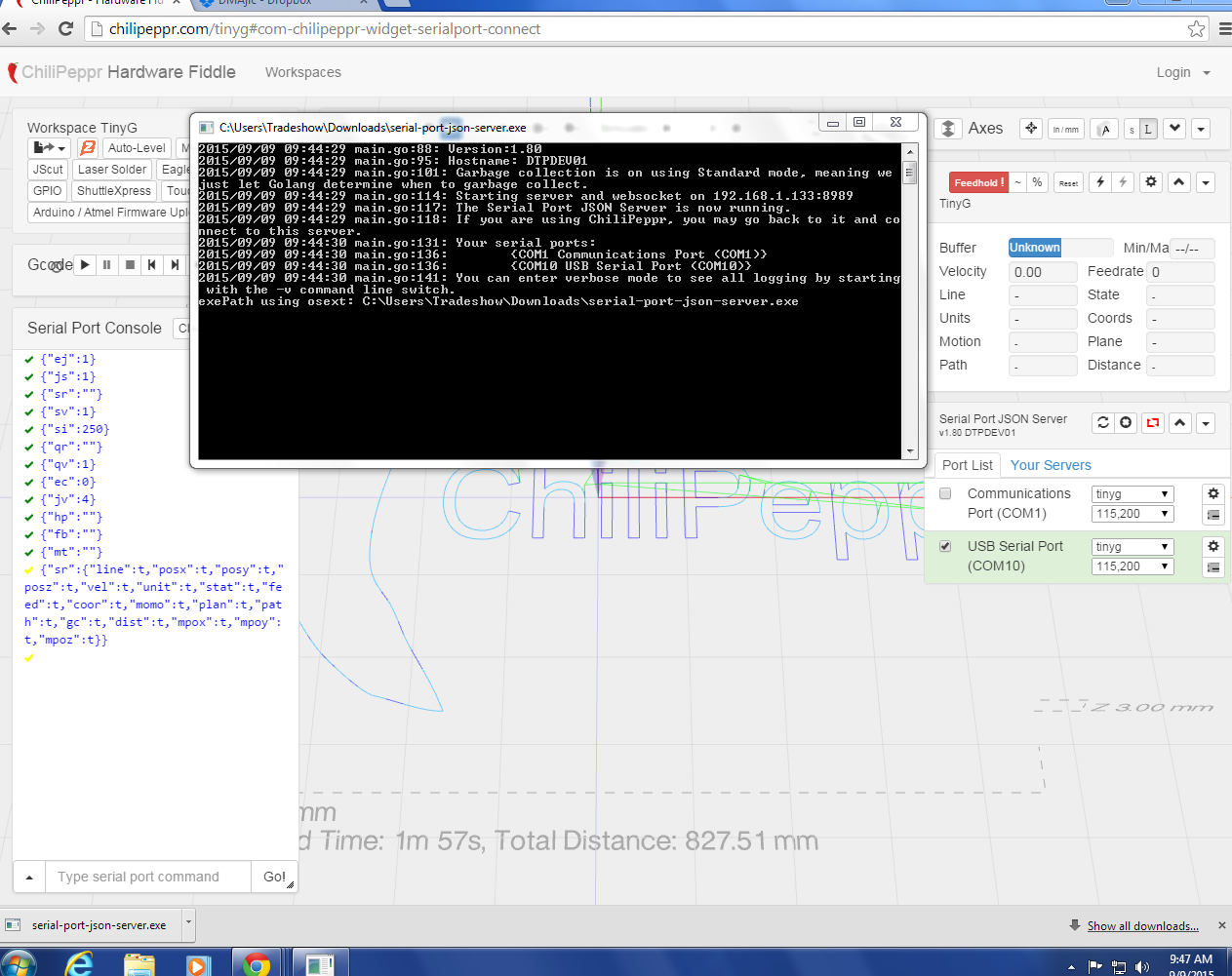Click the jog move icon beside Axes

(x=1031, y=129)
